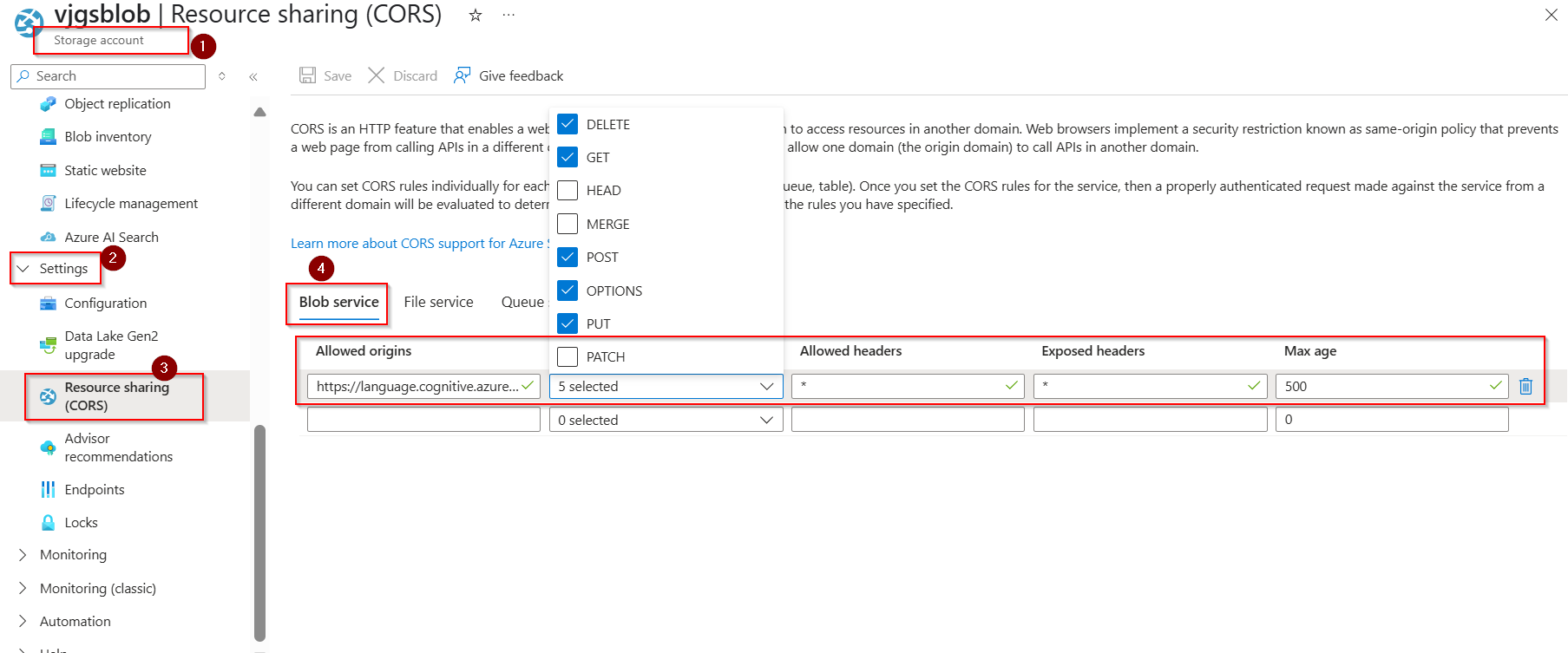Click the Discard X icon

[376, 75]
